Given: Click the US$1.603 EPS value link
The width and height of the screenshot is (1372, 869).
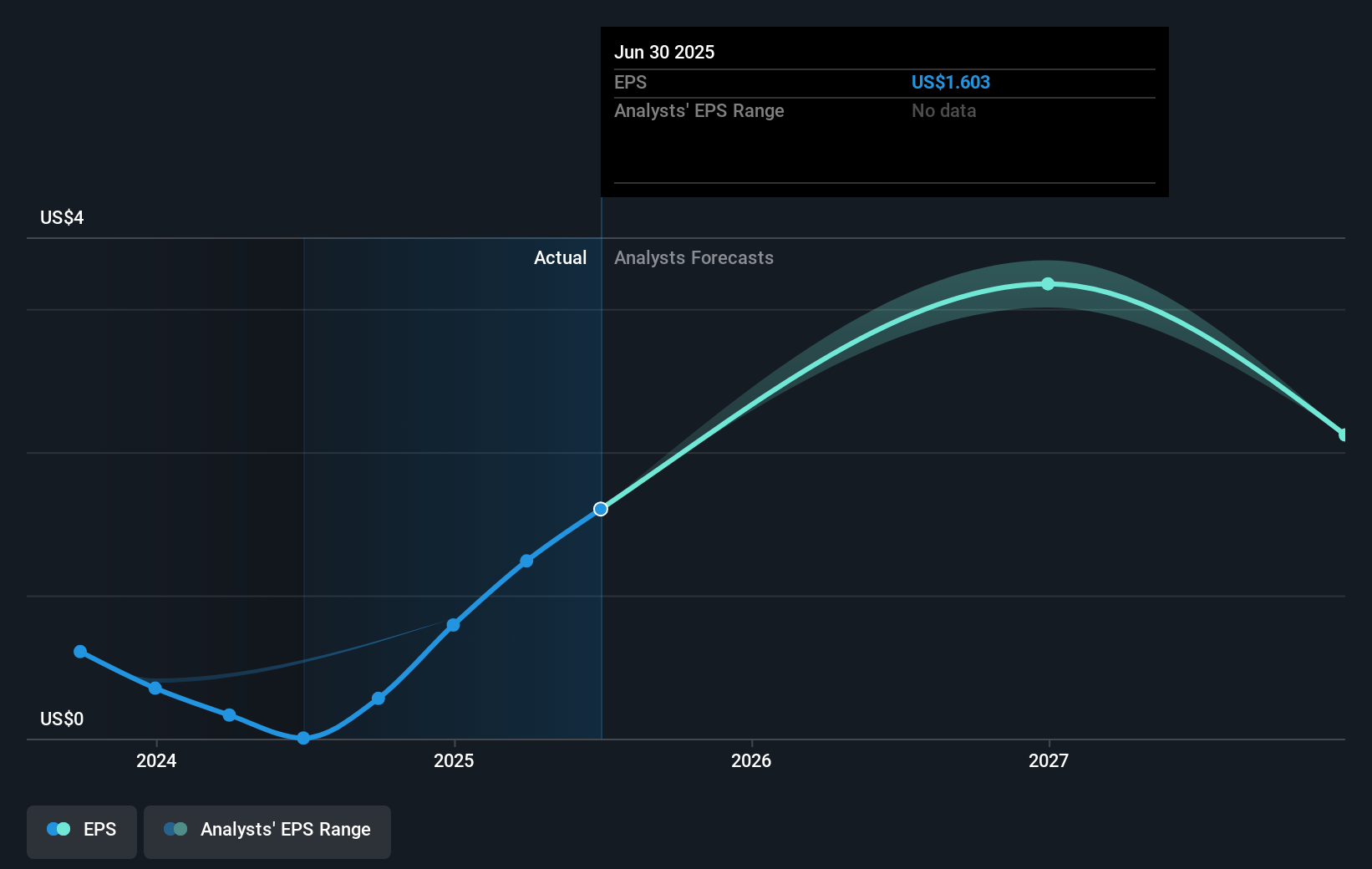Looking at the screenshot, I should (x=951, y=82).
